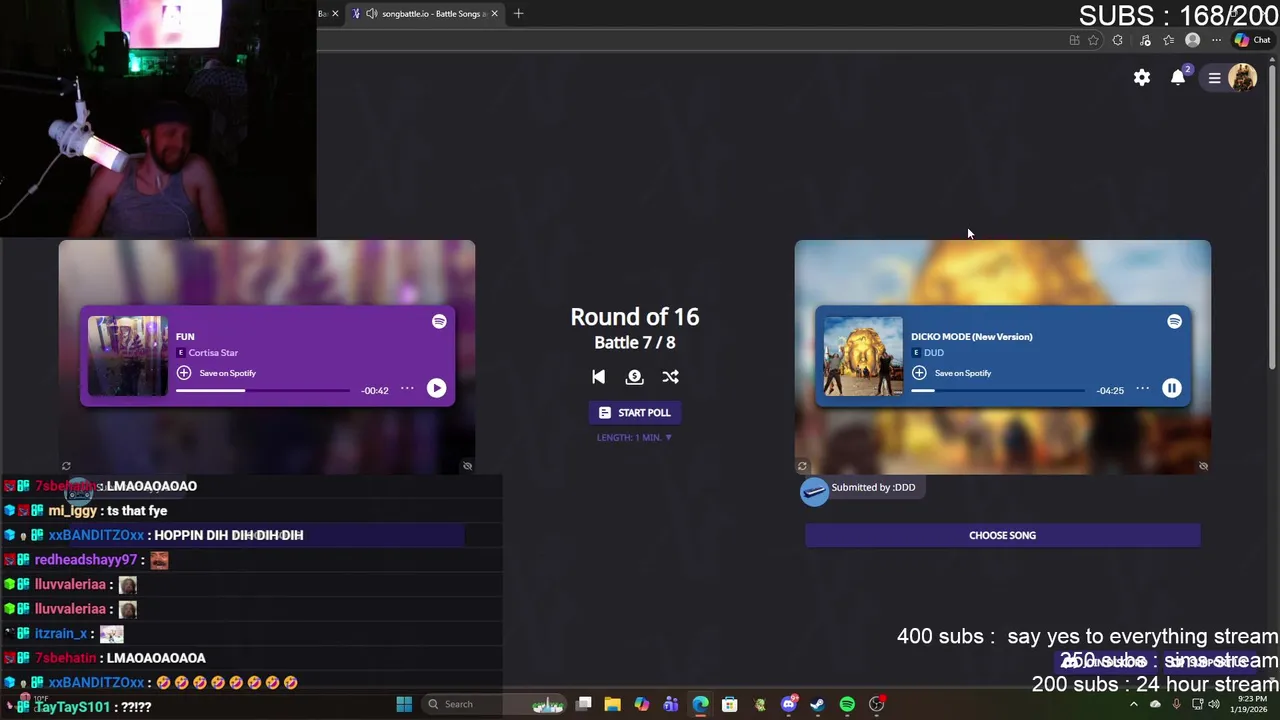Screen dimensions: 1280x720
Task: Click chat username itzrain_x
Action: pyautogui.click(x=61, y=634)
